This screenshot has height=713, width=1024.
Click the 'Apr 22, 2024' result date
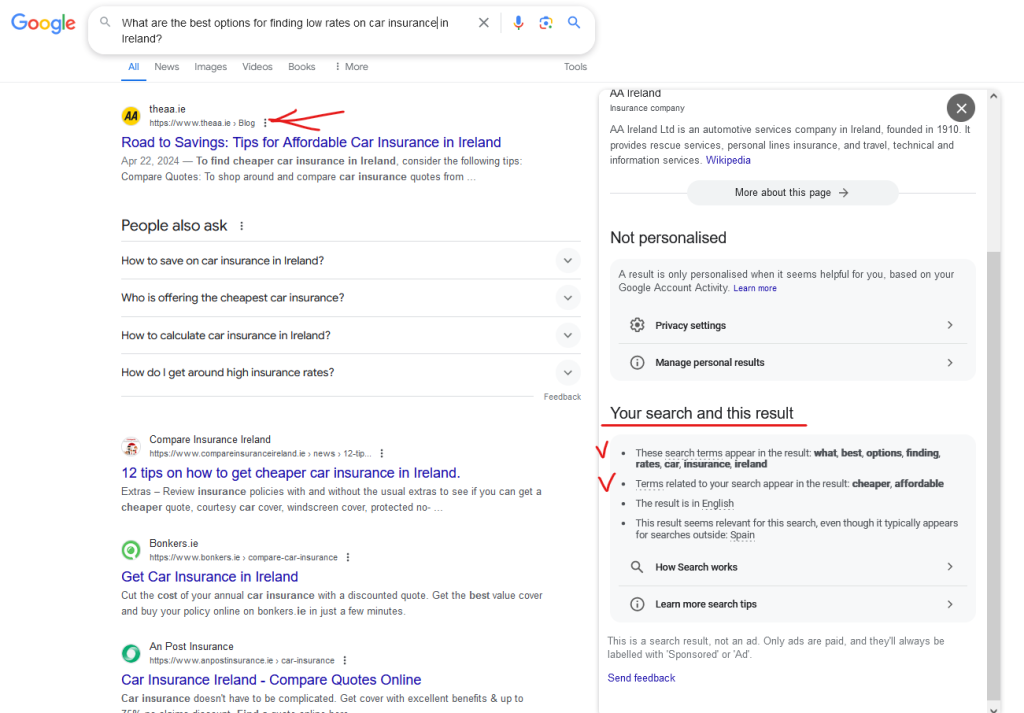tap(150, 161)
